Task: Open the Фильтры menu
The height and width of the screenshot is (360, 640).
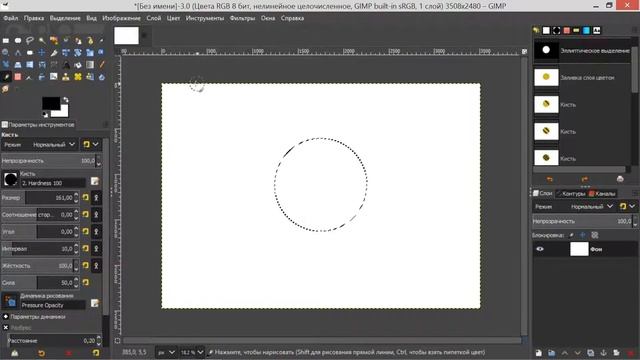Action: click(242, 18)
